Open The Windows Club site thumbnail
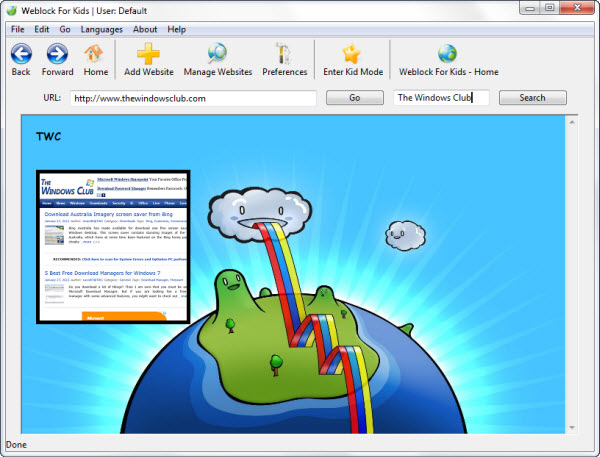This screenshot has width=600, height=457. (113, 247)
